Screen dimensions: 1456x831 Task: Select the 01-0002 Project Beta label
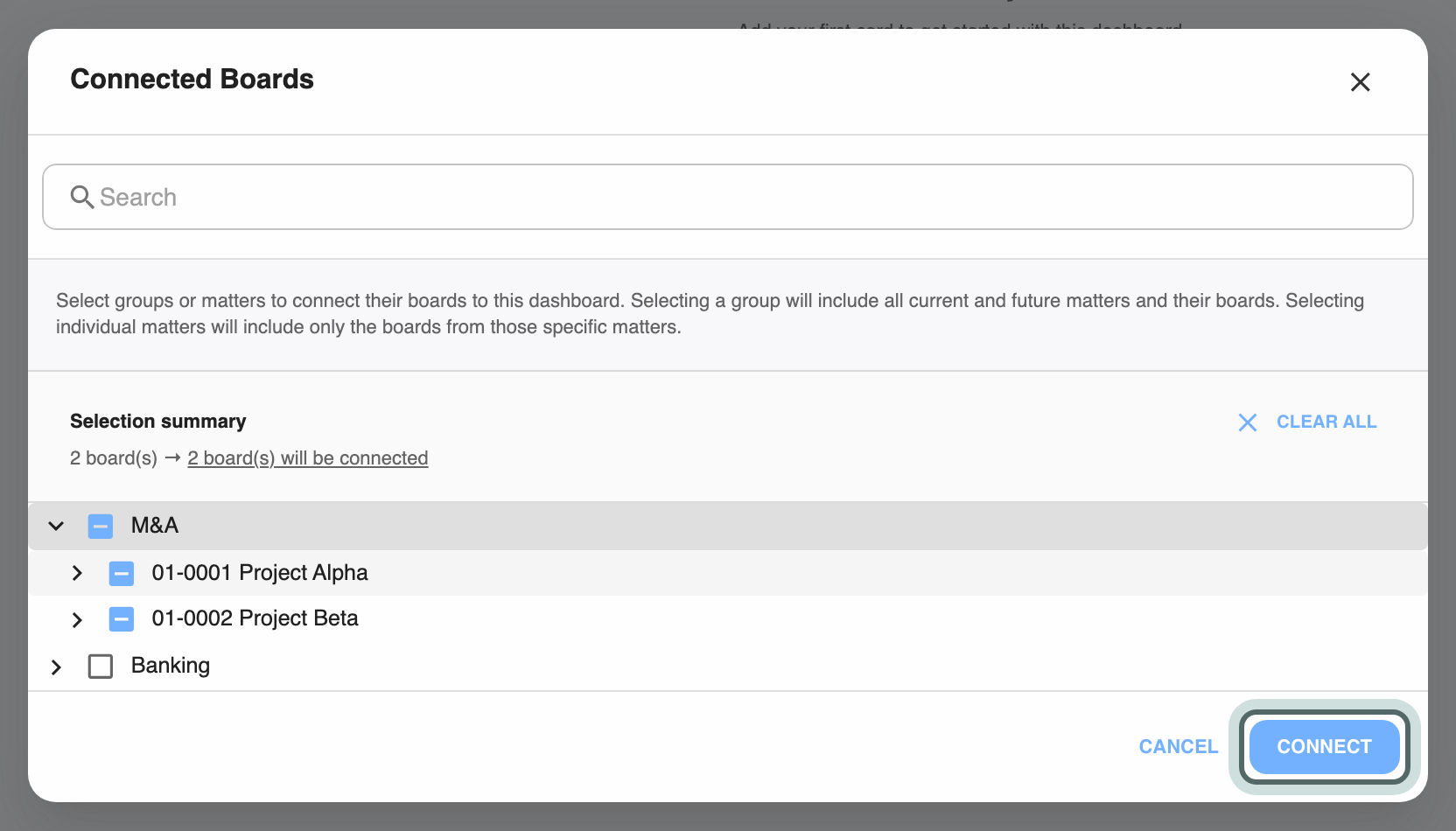[255, 618]
